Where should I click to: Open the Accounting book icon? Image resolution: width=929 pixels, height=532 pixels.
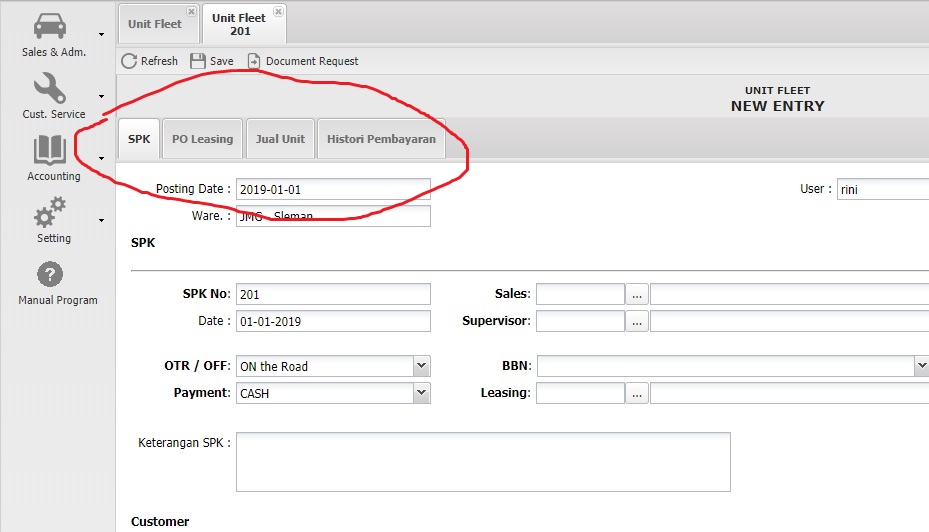(52, 151)
